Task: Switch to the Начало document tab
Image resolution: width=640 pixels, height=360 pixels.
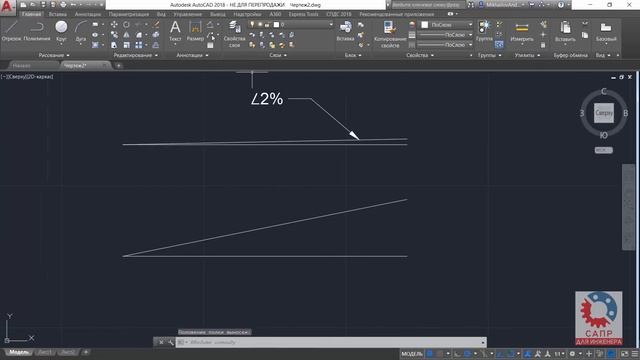Action: (x=21, y=65)
